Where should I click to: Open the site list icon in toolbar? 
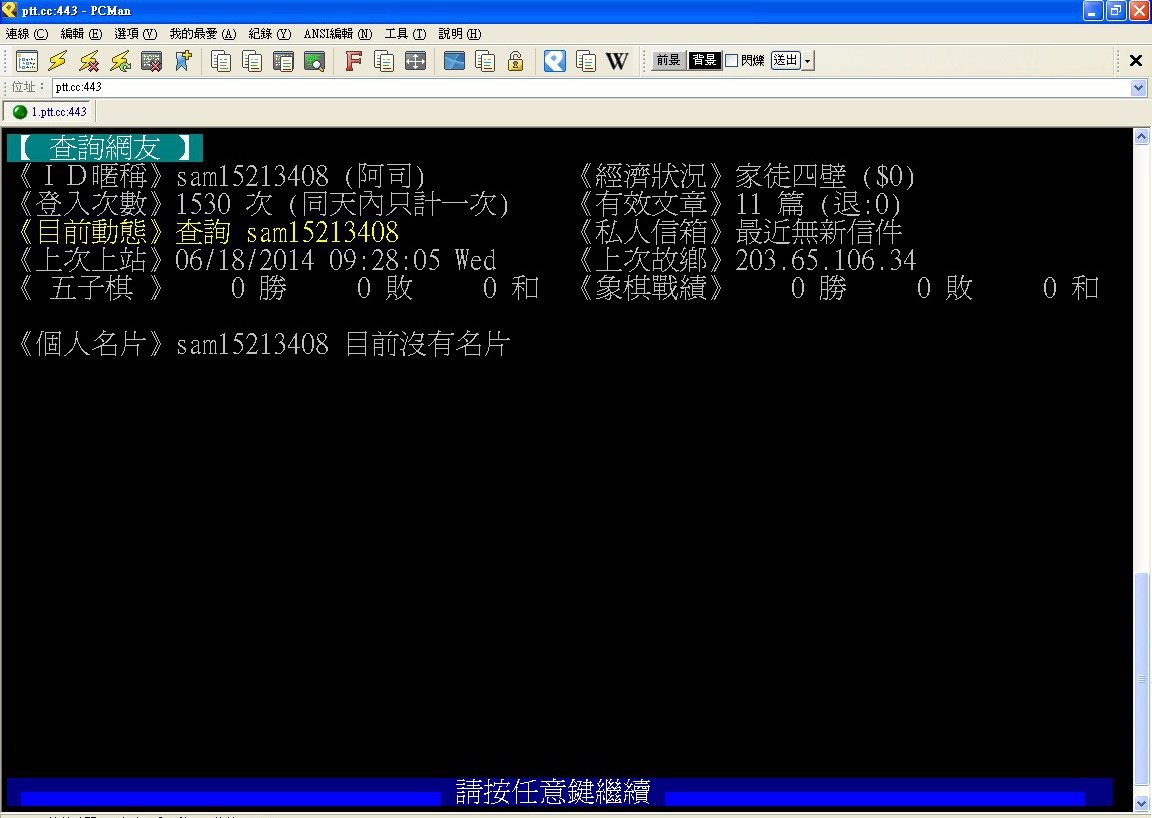click(26, 61)
